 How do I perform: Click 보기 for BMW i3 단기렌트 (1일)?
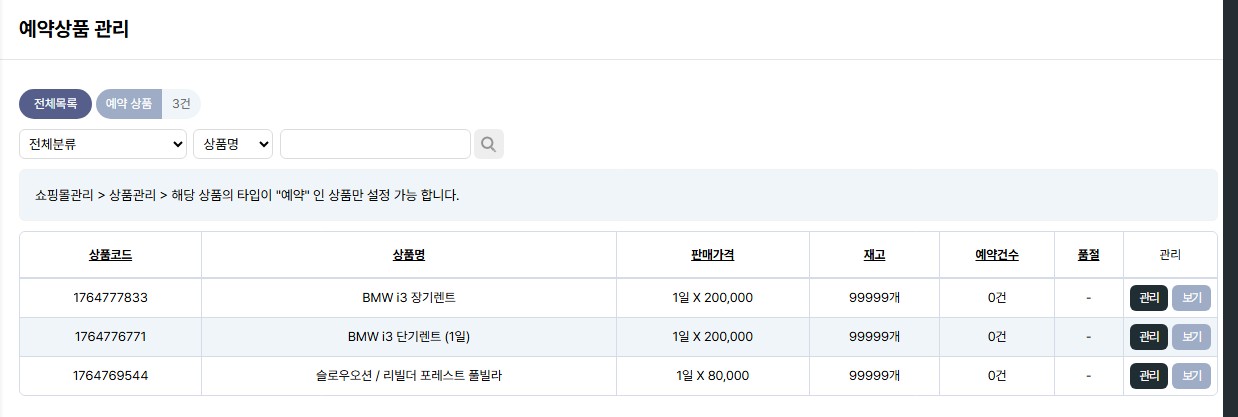(x=1191, y=337)
